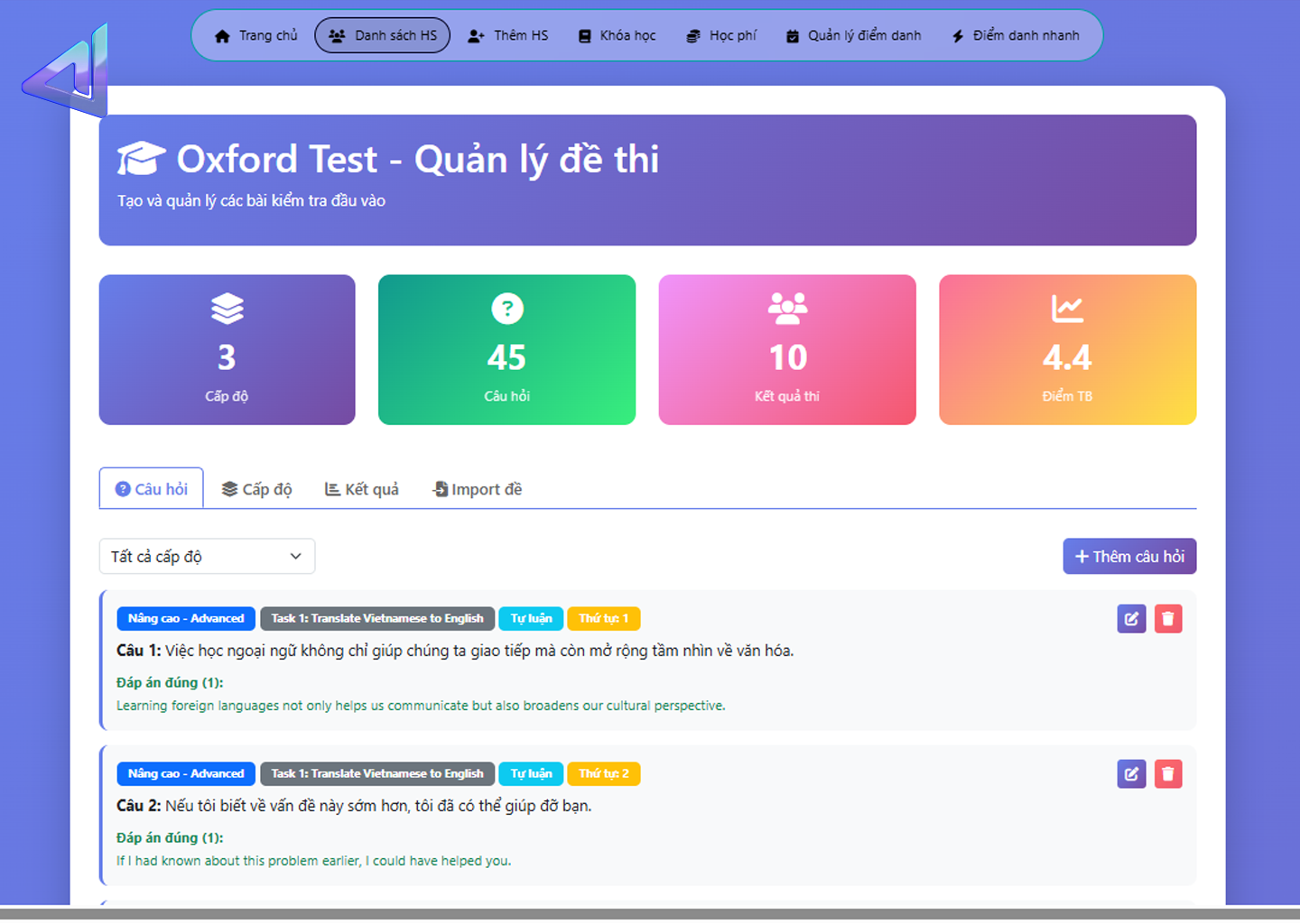Click the chart icon on Điểm TB card
This screenshot has width=1300, height=924.
(1067, 309)
